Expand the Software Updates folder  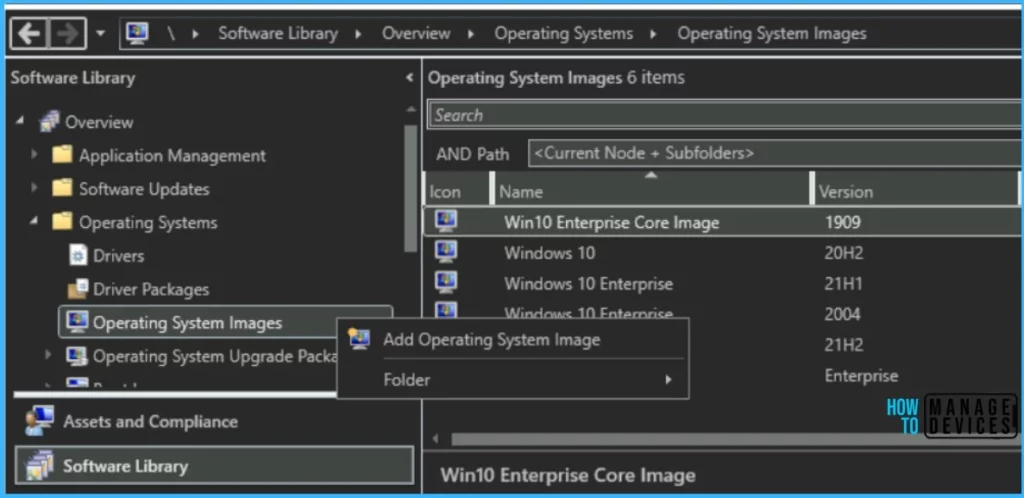[34, 188]
